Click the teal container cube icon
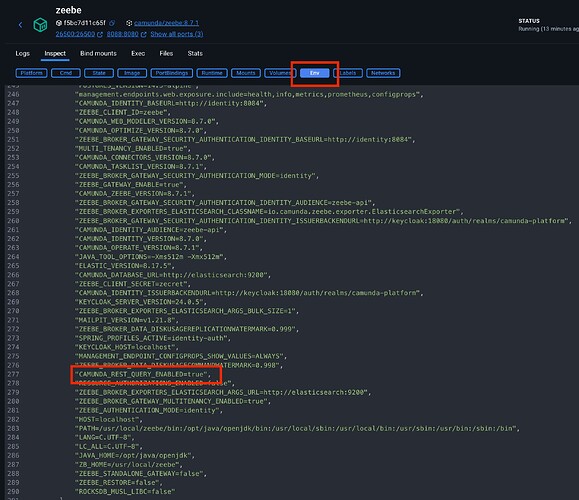Viewport: 579px width, 500px height. 40,25
